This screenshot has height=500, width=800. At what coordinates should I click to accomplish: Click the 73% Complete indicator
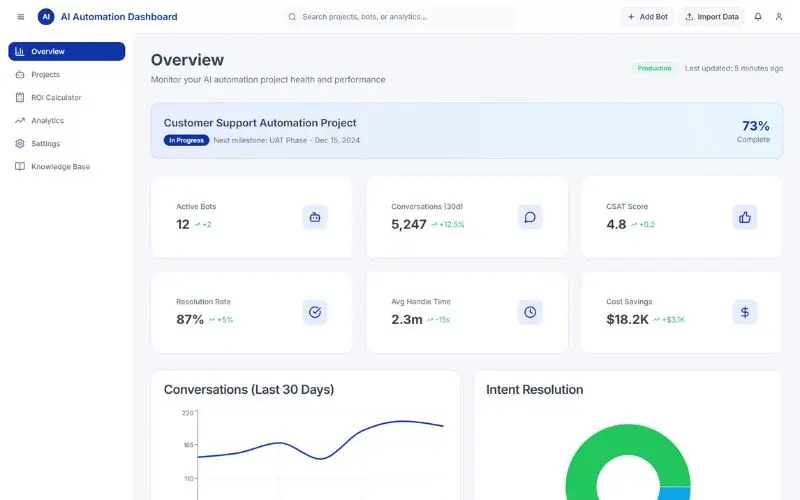(754, 131)
